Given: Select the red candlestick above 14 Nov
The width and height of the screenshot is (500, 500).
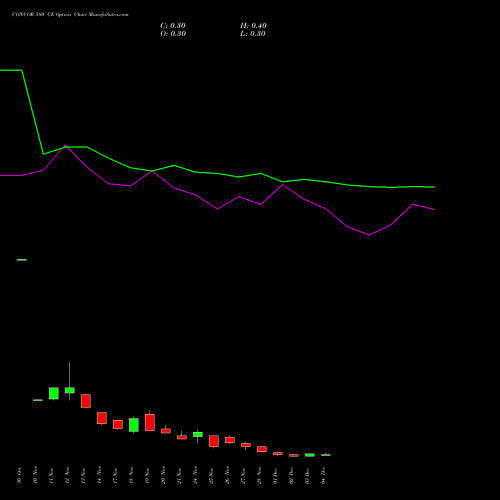Looking at the screenshot, I should (102, 418).
